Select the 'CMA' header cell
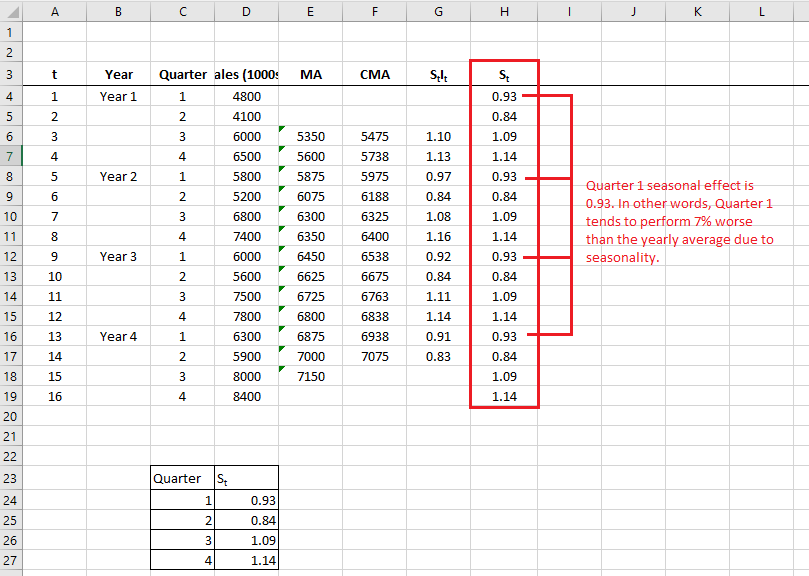Viewport: 809px width, 576px height. pos(374,75)
